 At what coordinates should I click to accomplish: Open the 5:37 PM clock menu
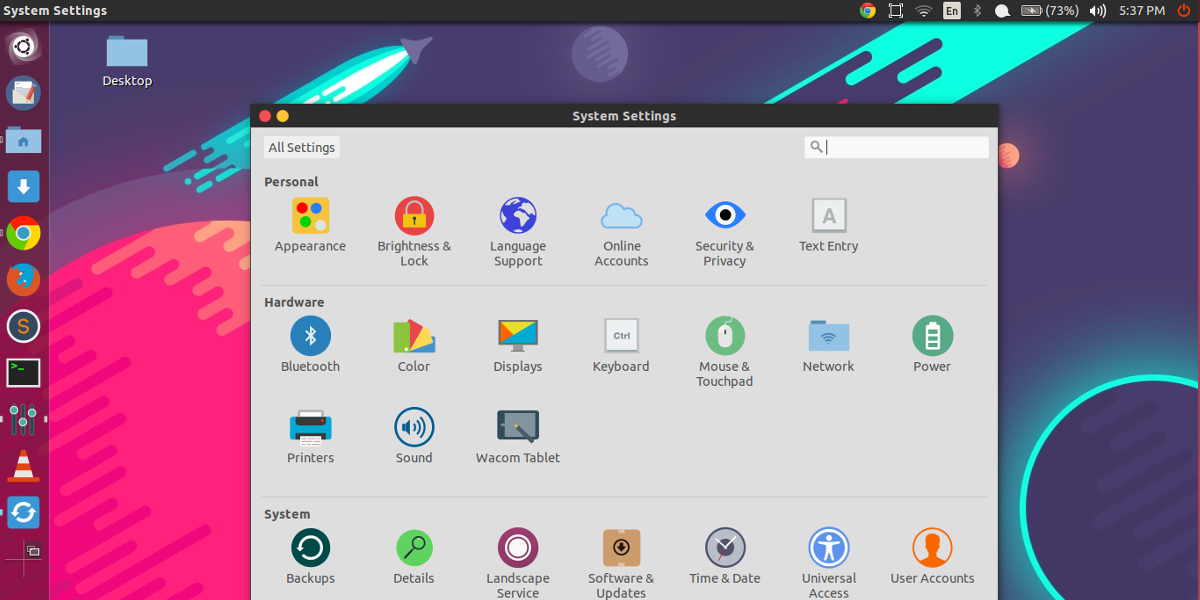tap(1141, 11)
